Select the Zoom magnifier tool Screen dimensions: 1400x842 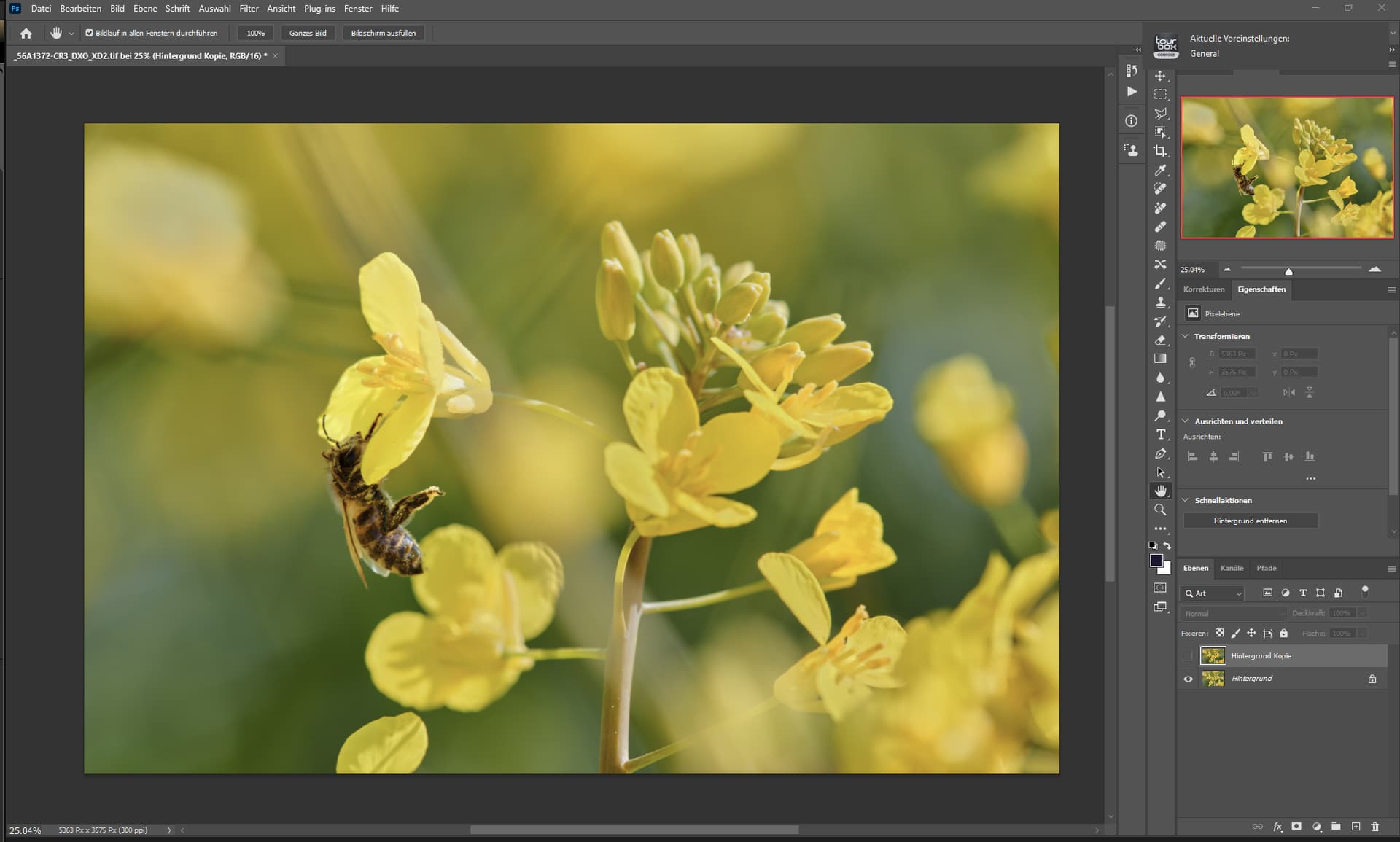point(1160,510)
